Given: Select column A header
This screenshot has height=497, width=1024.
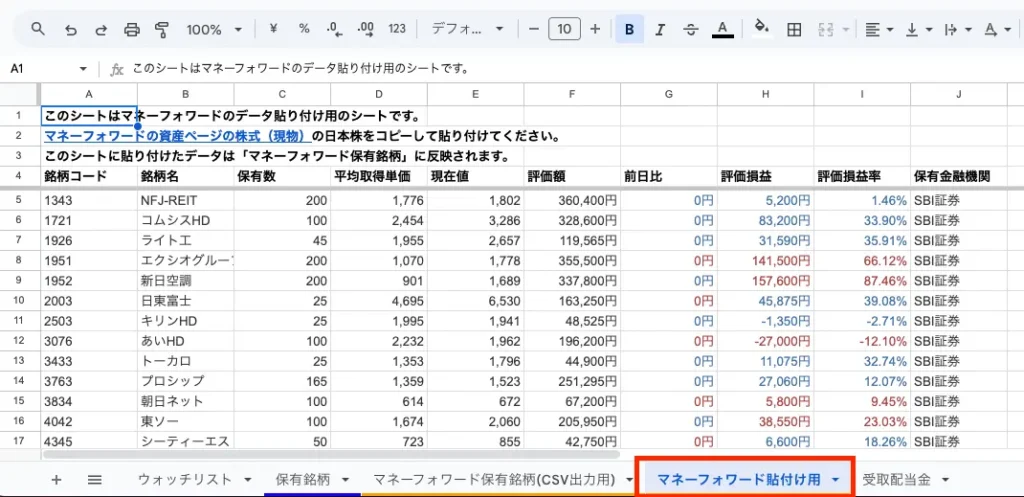Looking at the screenshot, I should pos(89,94).
